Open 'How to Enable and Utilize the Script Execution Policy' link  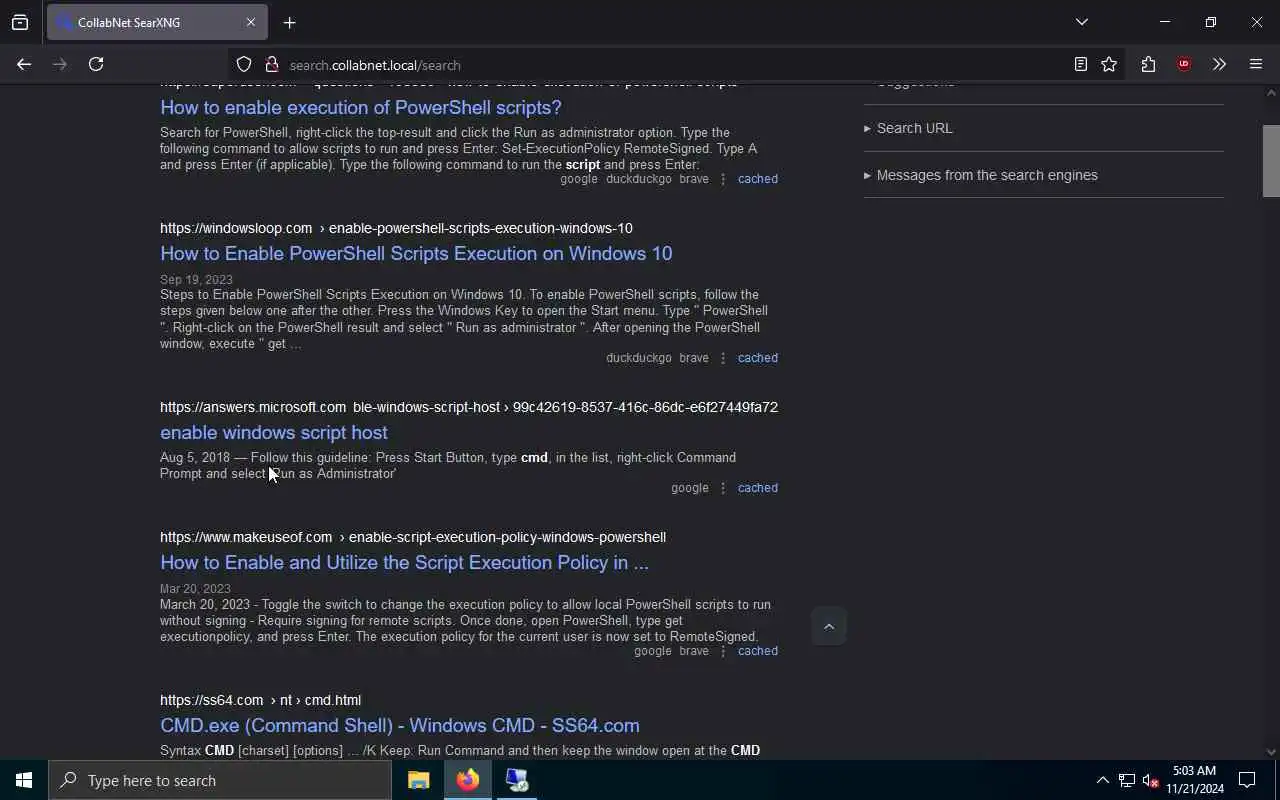pyautogui.click(x=404, y=562)
